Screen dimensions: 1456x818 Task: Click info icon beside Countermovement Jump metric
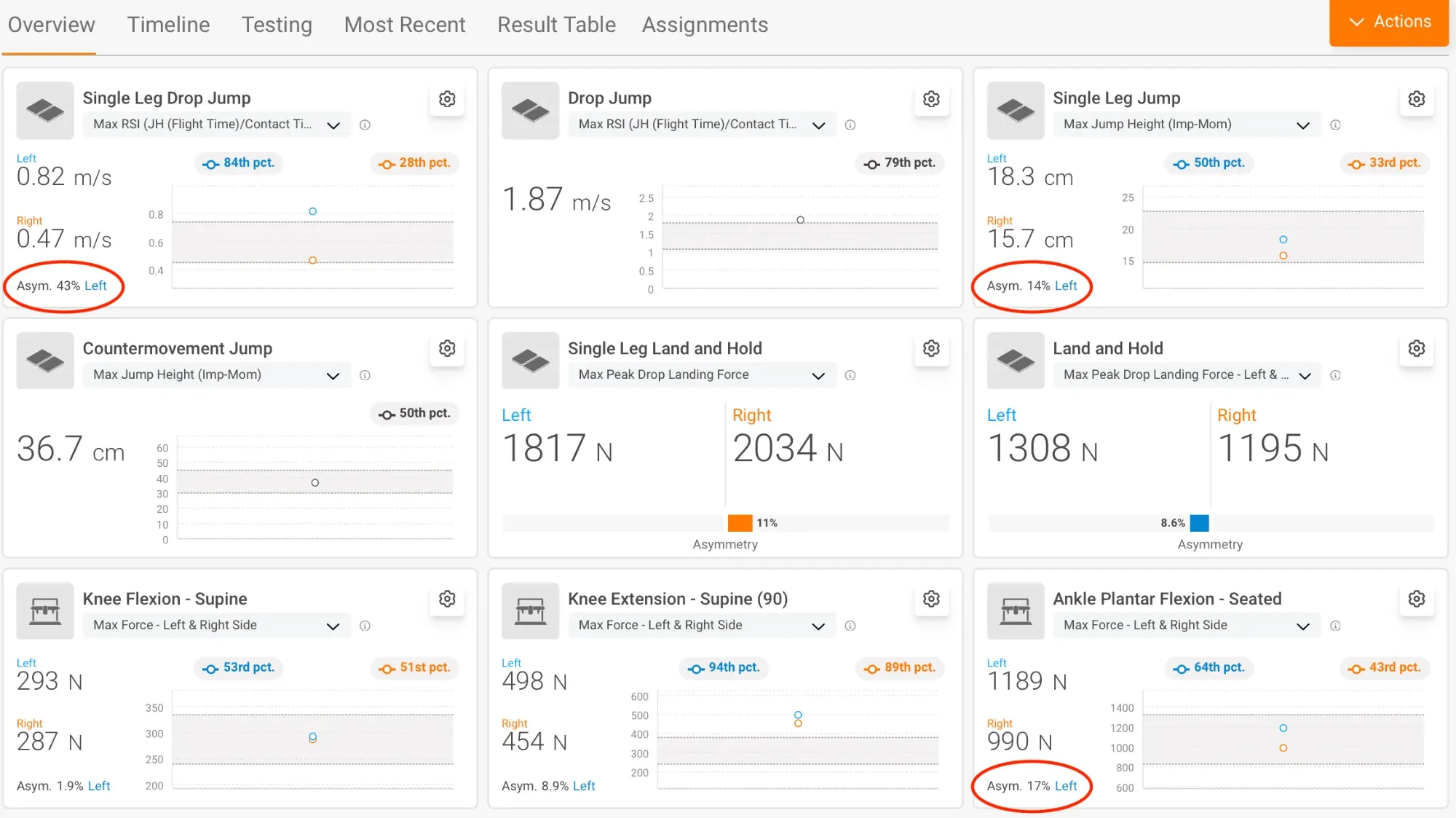(365, 375)
